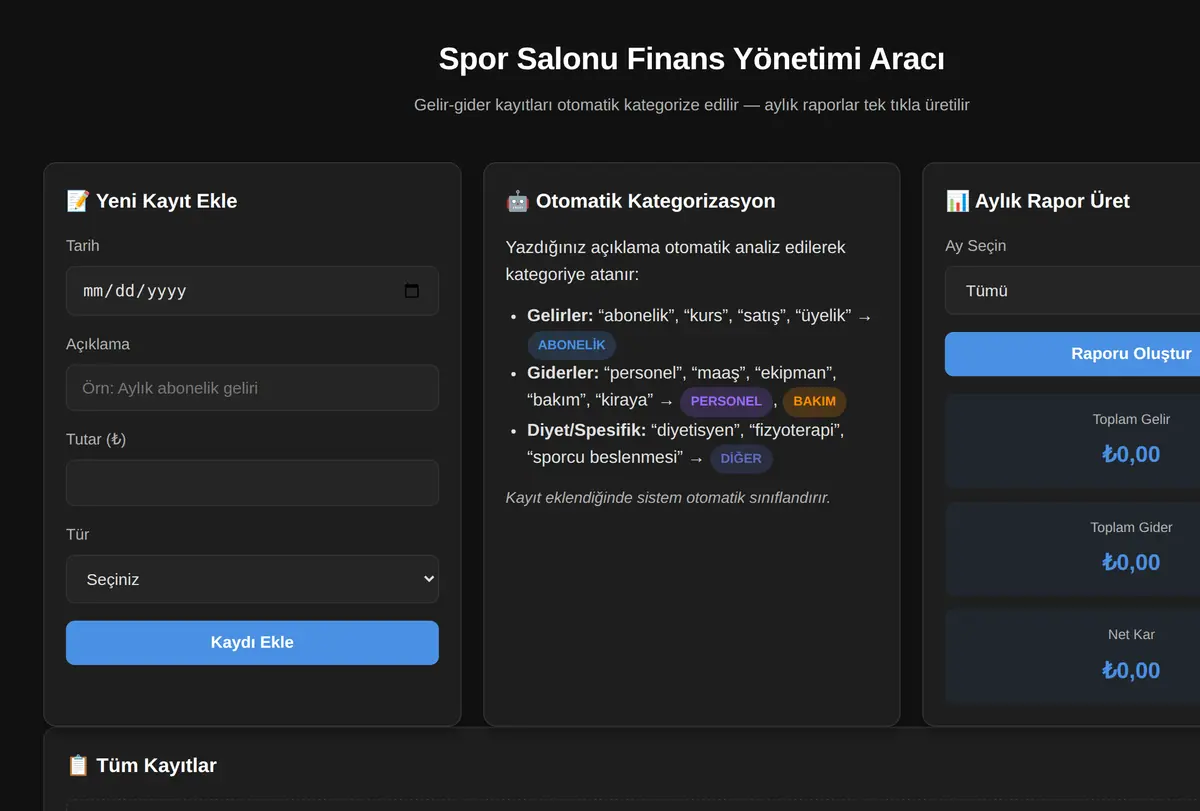Click the Tutar (₺) amount field
The height and width of the screenshot is (811, 1200).
[x=252, y=483]
